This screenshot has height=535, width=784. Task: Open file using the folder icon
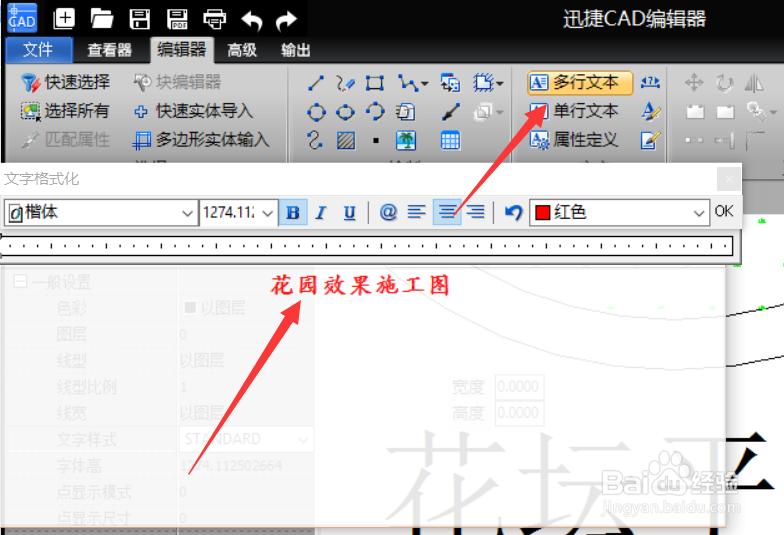(102, 19)
